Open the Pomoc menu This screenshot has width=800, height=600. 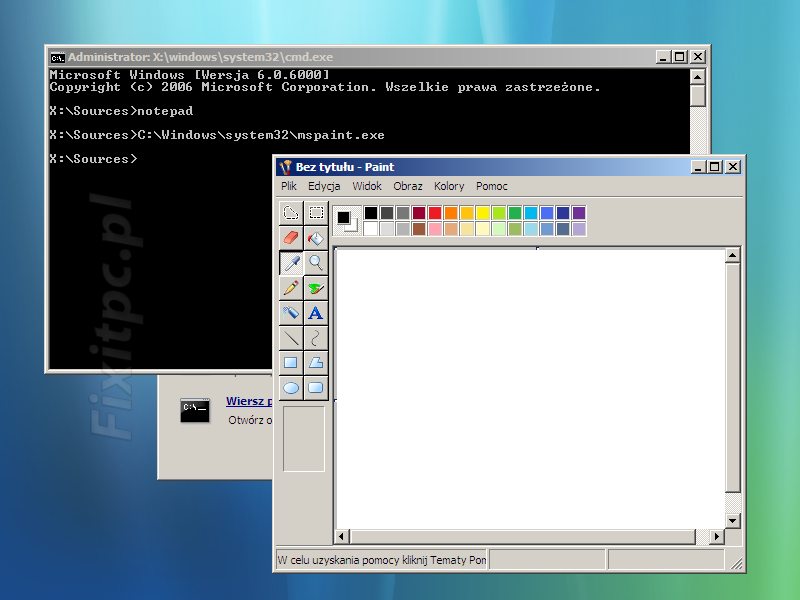[492, 186]
